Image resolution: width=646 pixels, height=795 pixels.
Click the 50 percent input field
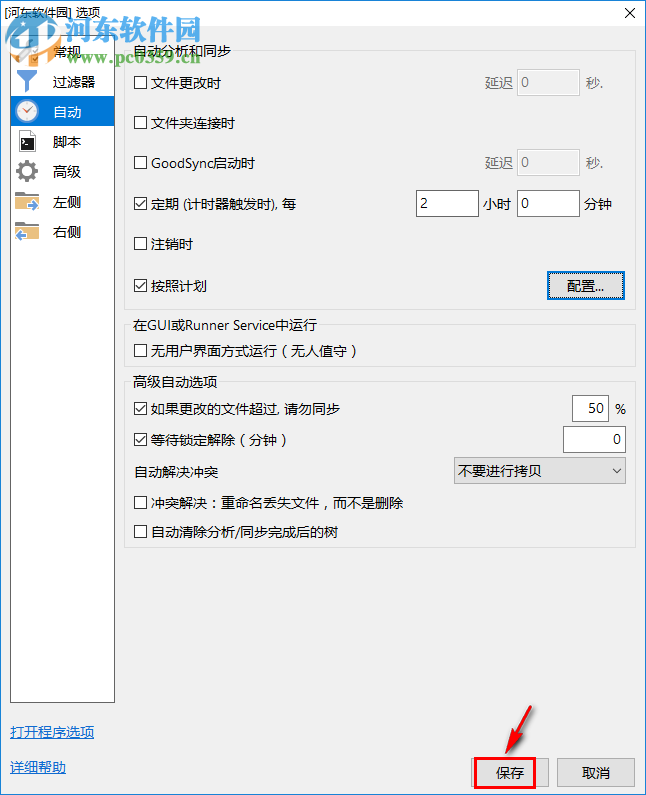pos(590,409)
